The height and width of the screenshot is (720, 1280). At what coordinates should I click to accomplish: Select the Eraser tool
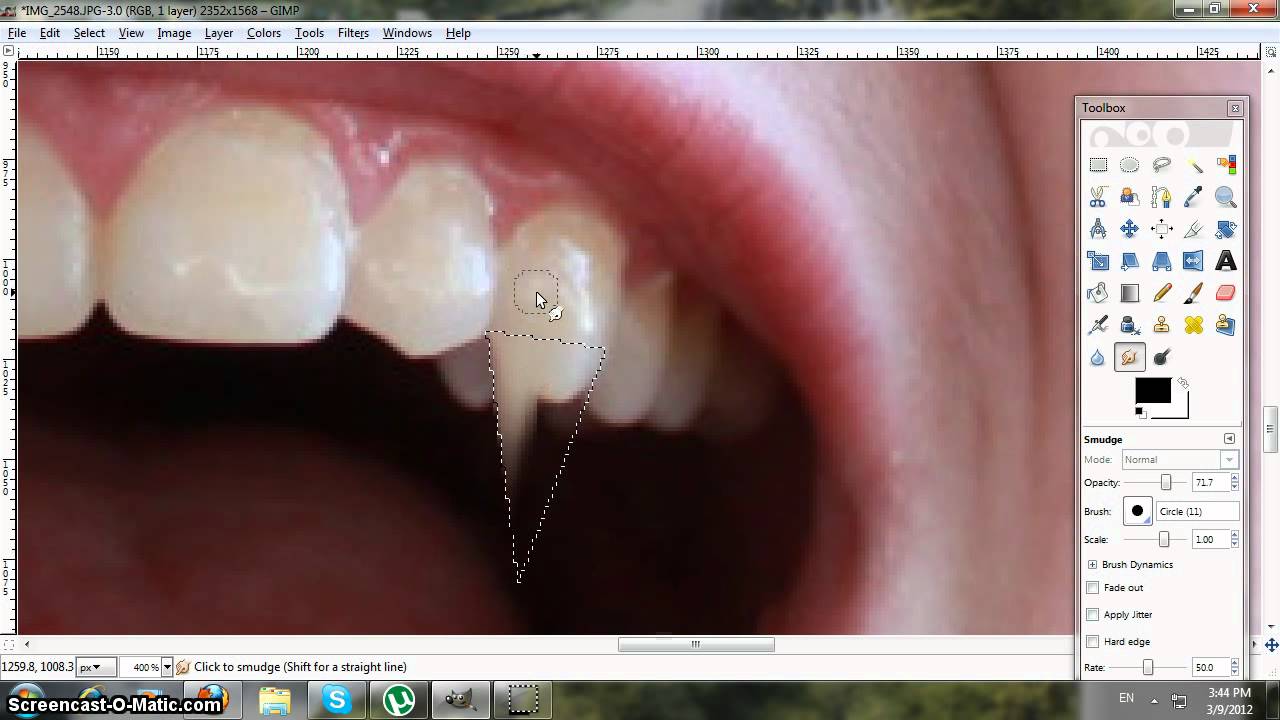point(1225,293)
